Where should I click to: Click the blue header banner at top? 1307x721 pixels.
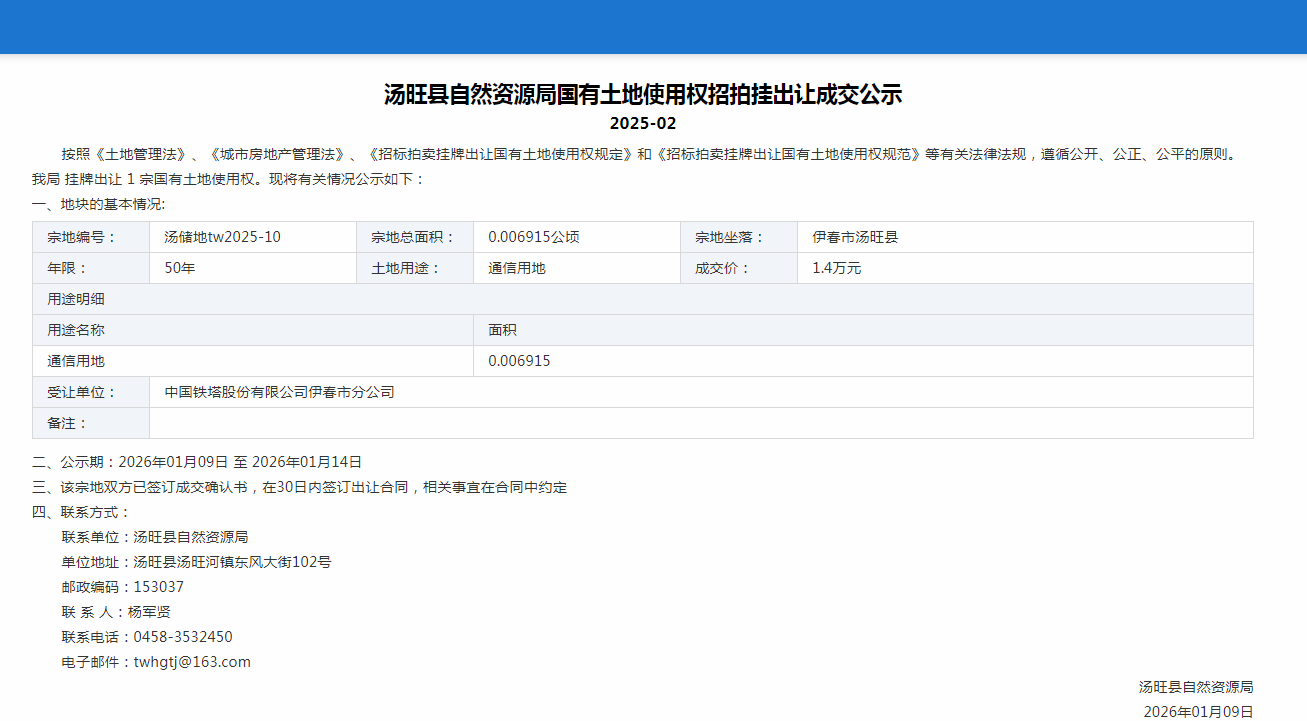(x=653, y=27)
